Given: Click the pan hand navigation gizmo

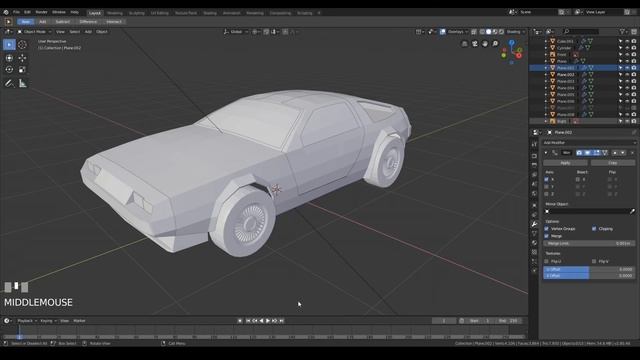Looking at the screenshot, I should (485, 44).
